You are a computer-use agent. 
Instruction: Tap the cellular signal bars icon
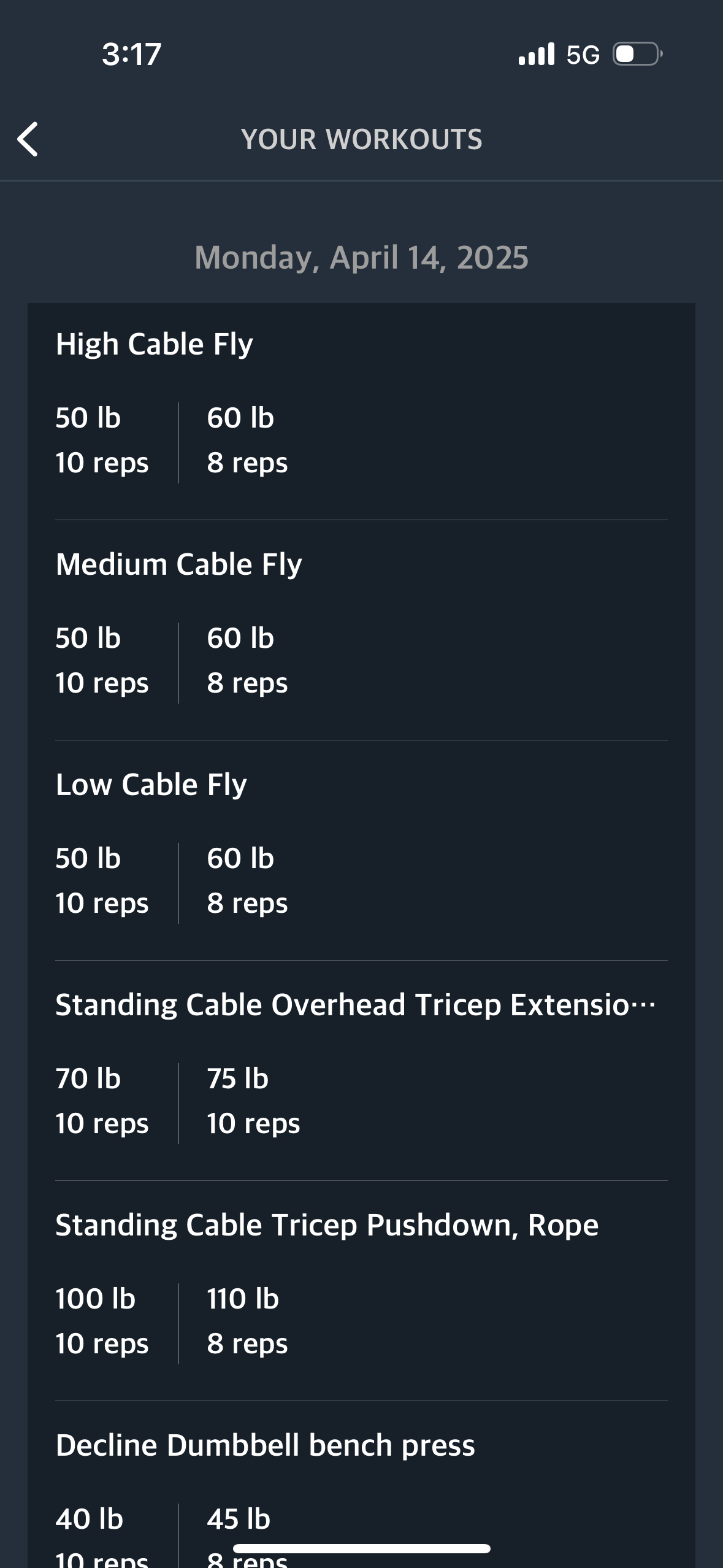coord(536,54)
